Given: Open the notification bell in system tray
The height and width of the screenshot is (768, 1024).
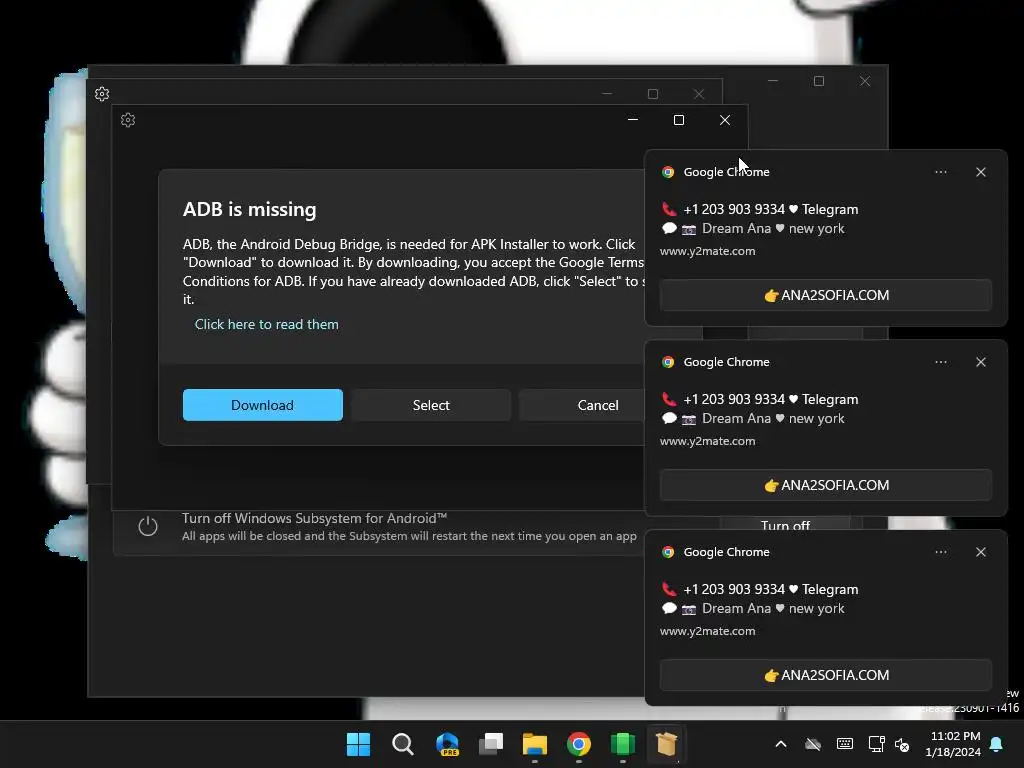Looking at the screenshot, I should point(997,744).
